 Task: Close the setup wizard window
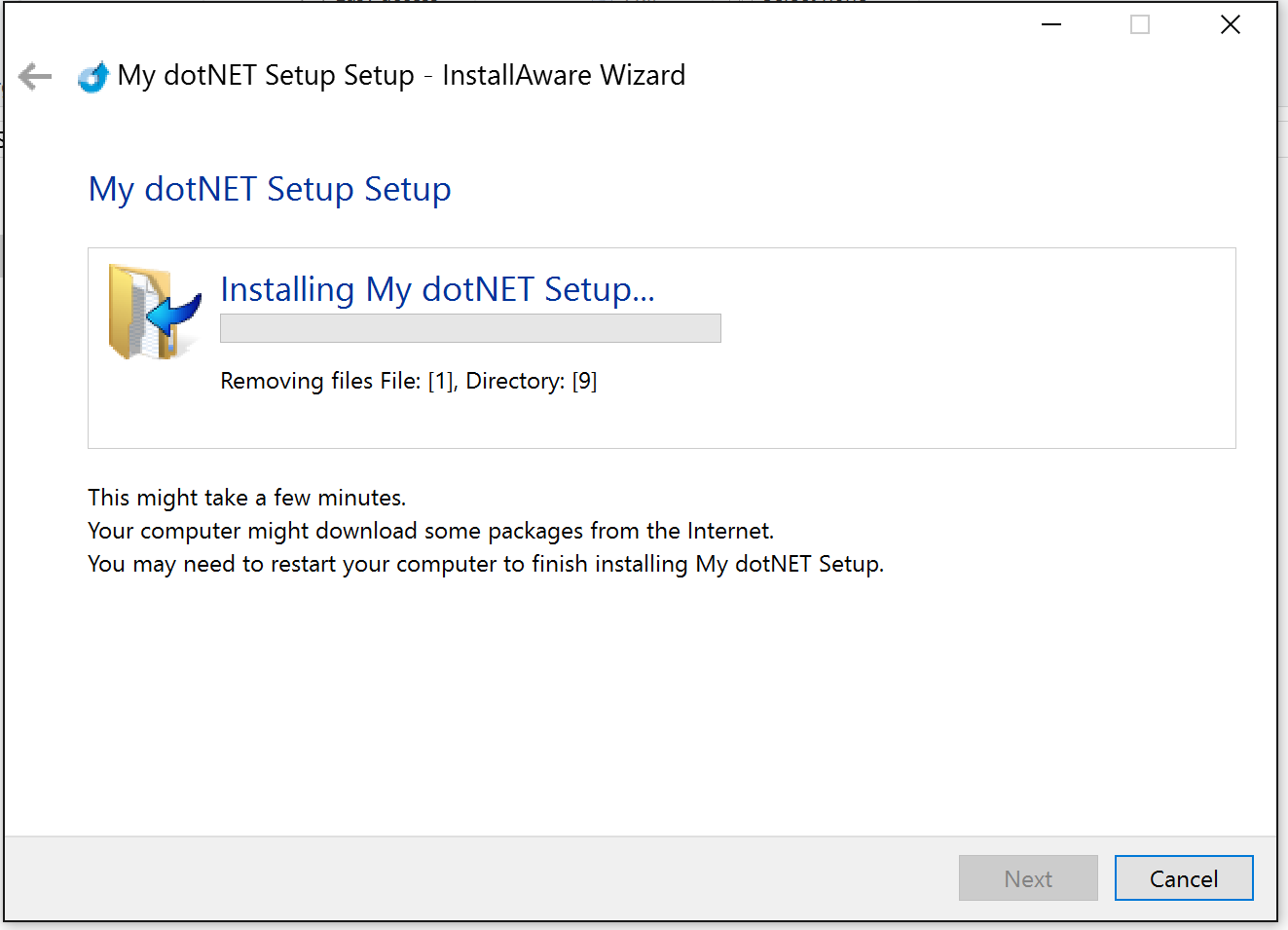(1231, 24)
